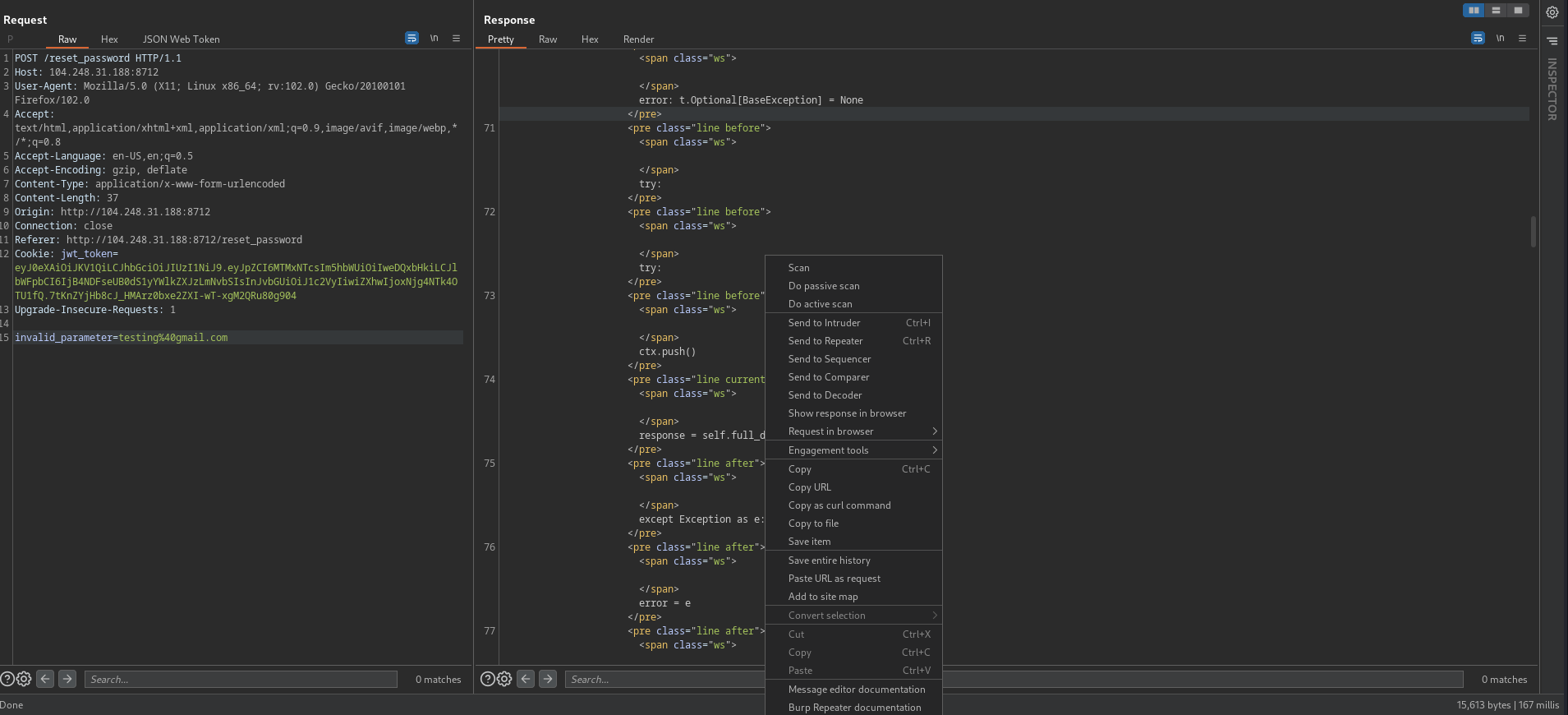Click Cut in context menu
The image size is (1568, 715).
coord(853,634)
